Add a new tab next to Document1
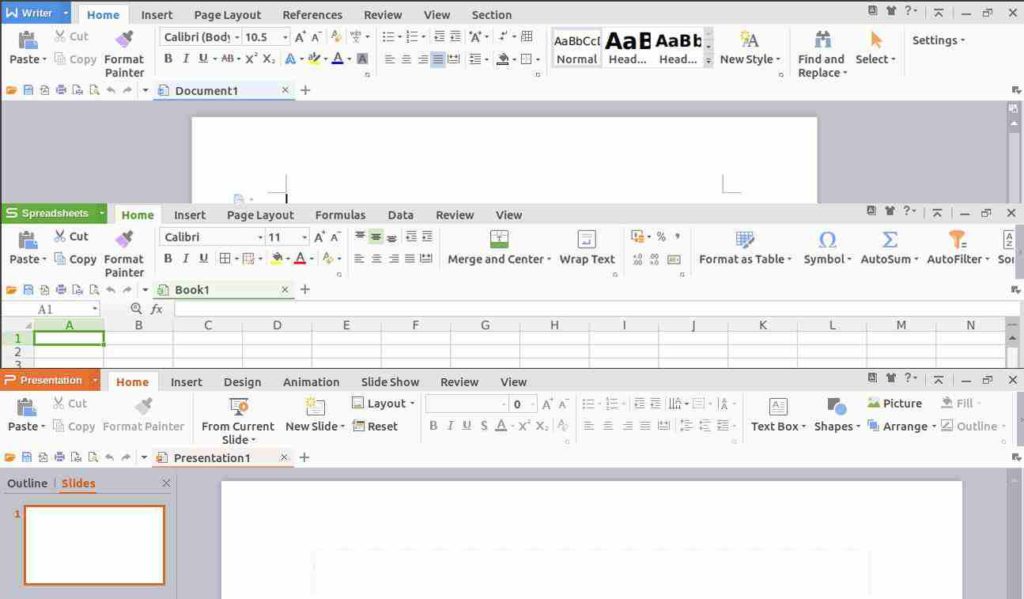 pyautogui.click(x=305, y=90)
